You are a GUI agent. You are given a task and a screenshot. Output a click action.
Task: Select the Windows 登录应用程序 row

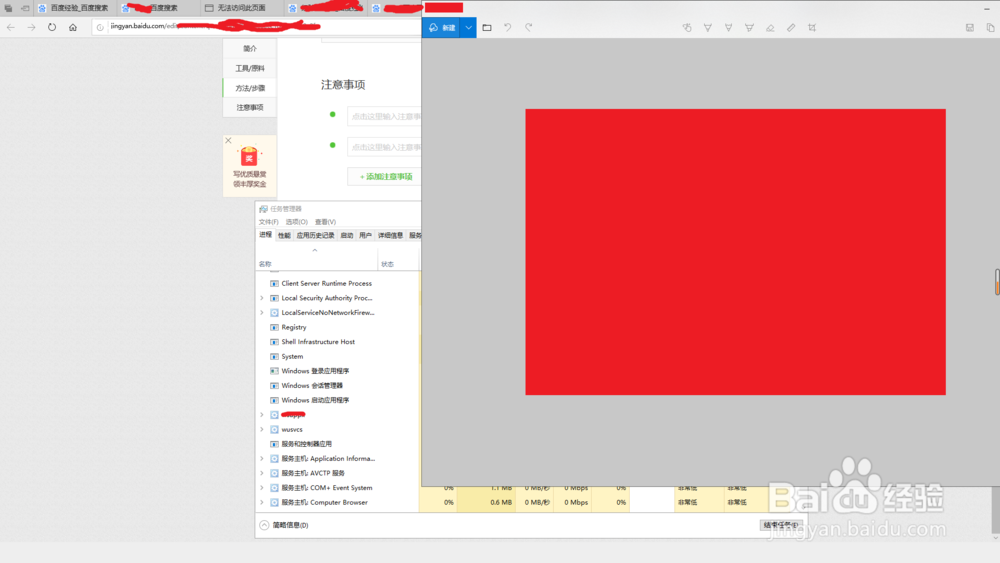tap(337, 371)
